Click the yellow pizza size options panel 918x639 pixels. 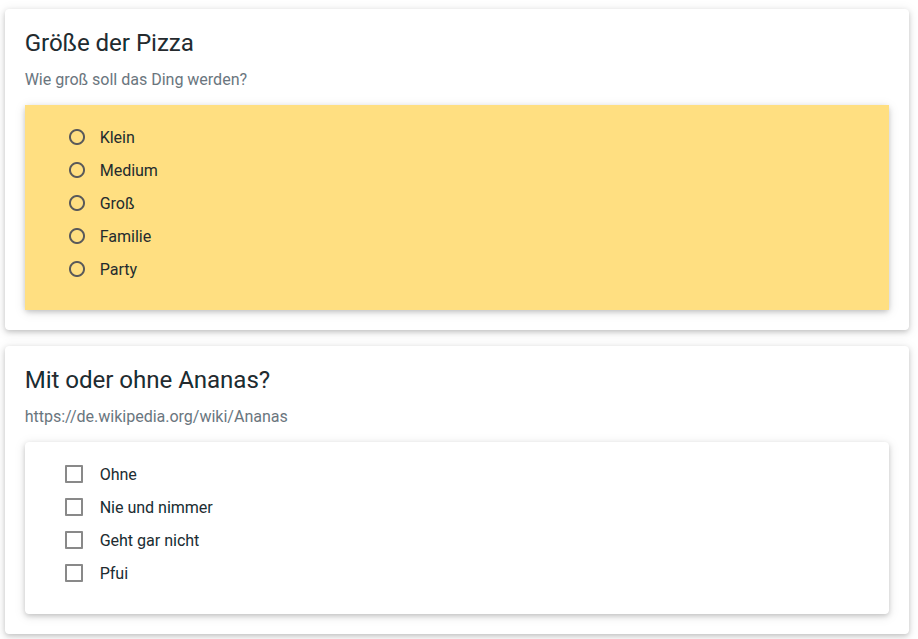[457, 207]
